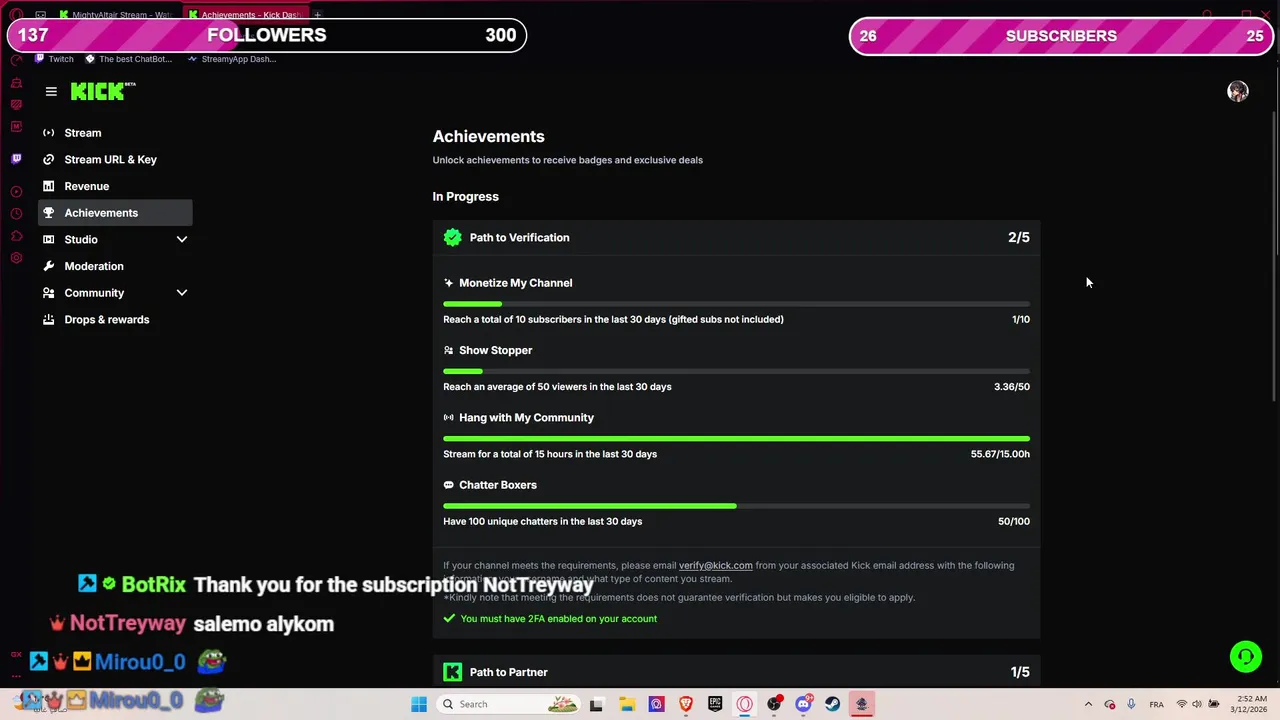This screenshot has height=720, width=1280.
Task: Click 'You must have 2FA enabled' text
Action: click(559, 619)
